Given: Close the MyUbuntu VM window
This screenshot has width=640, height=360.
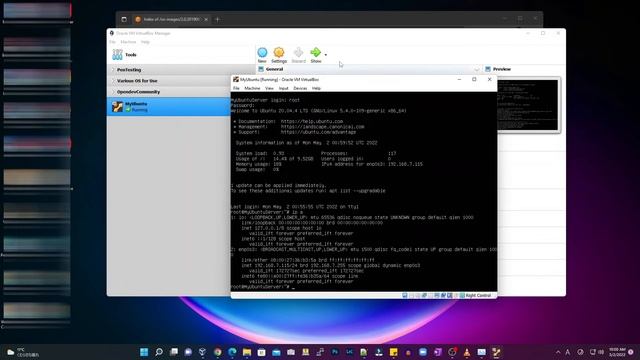Looking at the screenshot, I should [489, 80].
